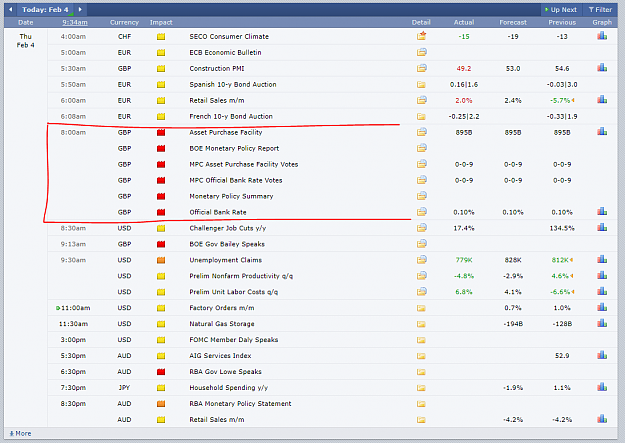This screenshot has height=443, width=625.
Task: Open detail folder for SECO Consumer Climate
Action: 421,36
